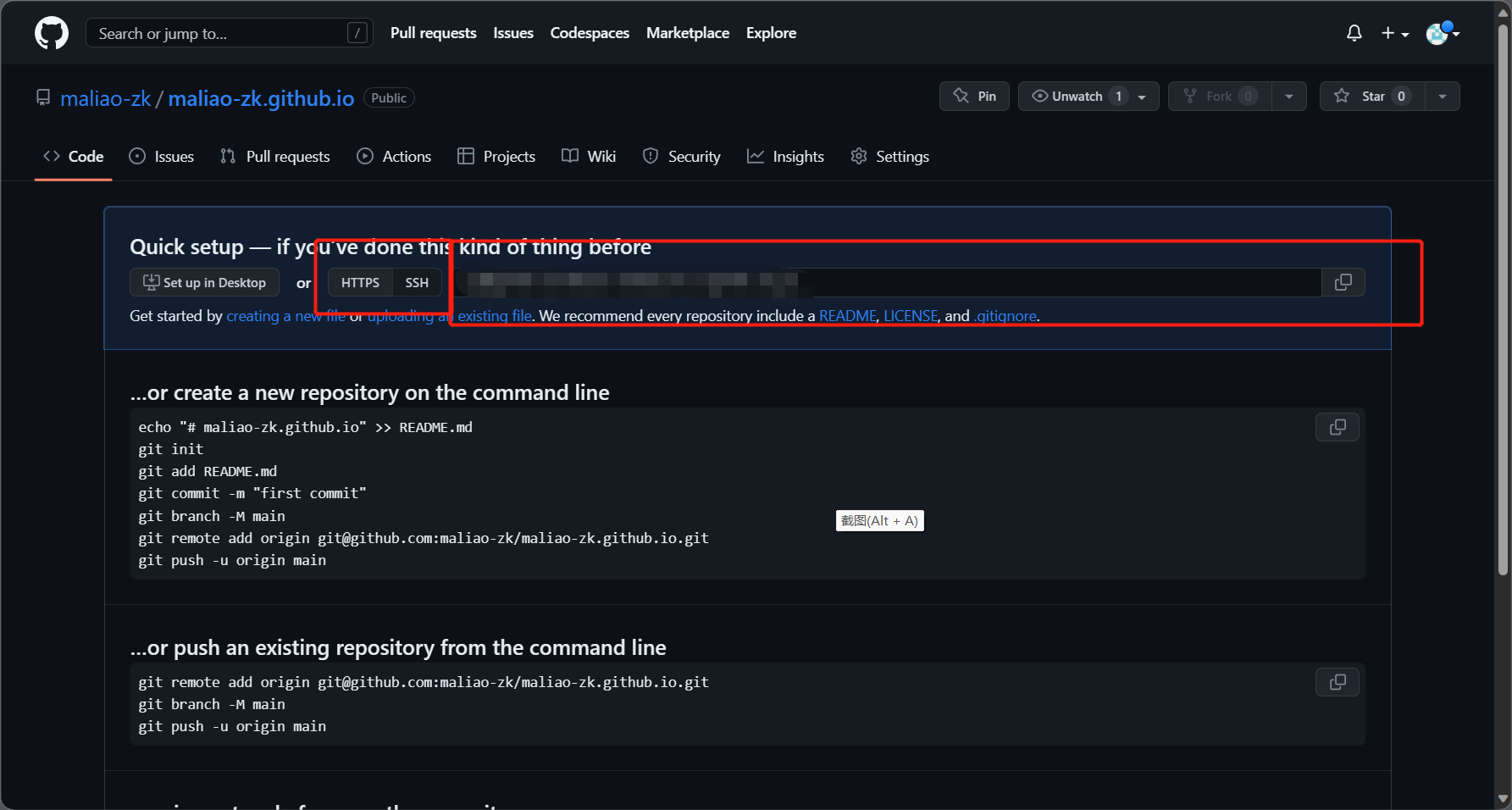Open the README link
1512x810 pixels.
(848, 316)
